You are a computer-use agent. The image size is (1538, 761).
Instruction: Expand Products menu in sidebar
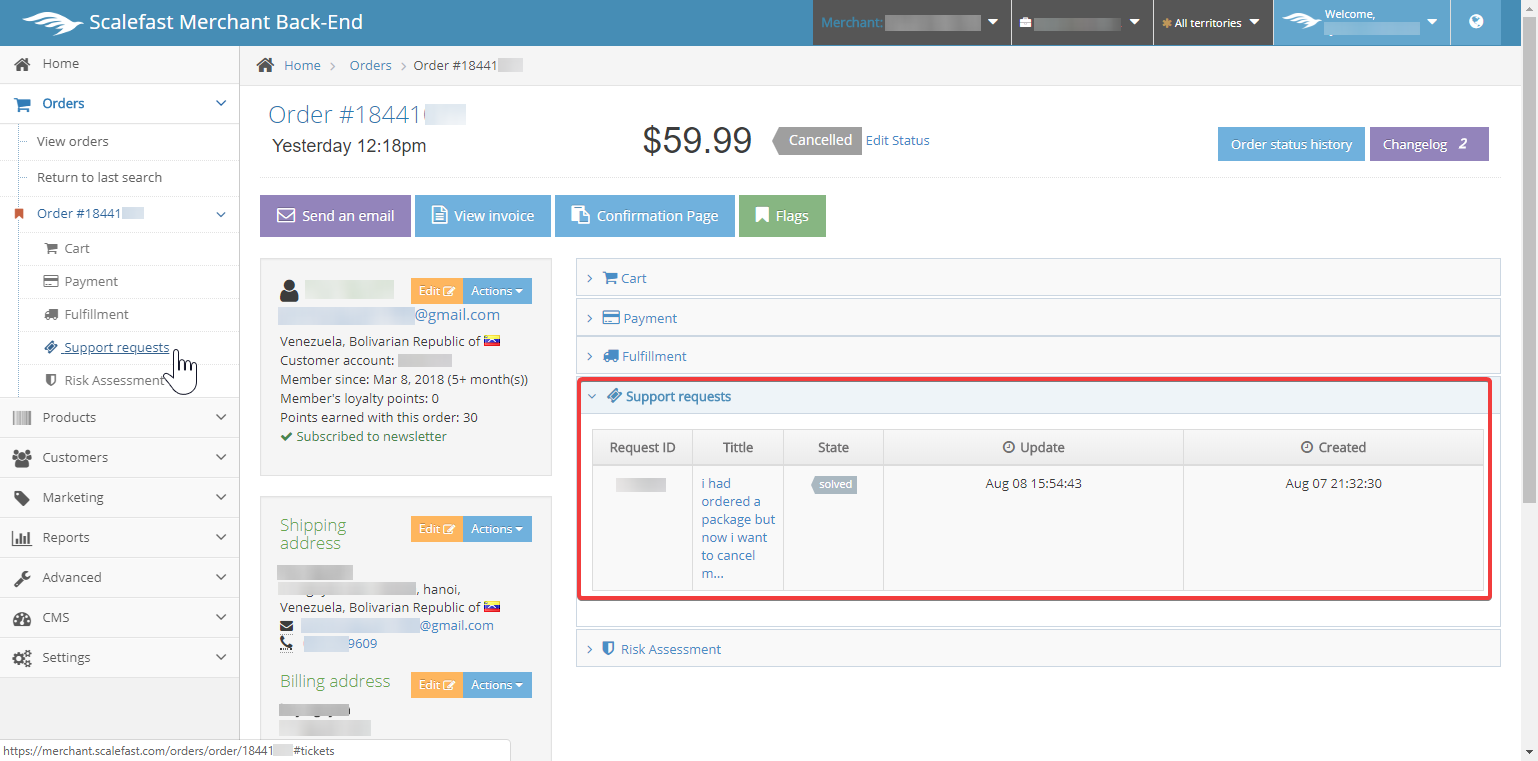120,417
